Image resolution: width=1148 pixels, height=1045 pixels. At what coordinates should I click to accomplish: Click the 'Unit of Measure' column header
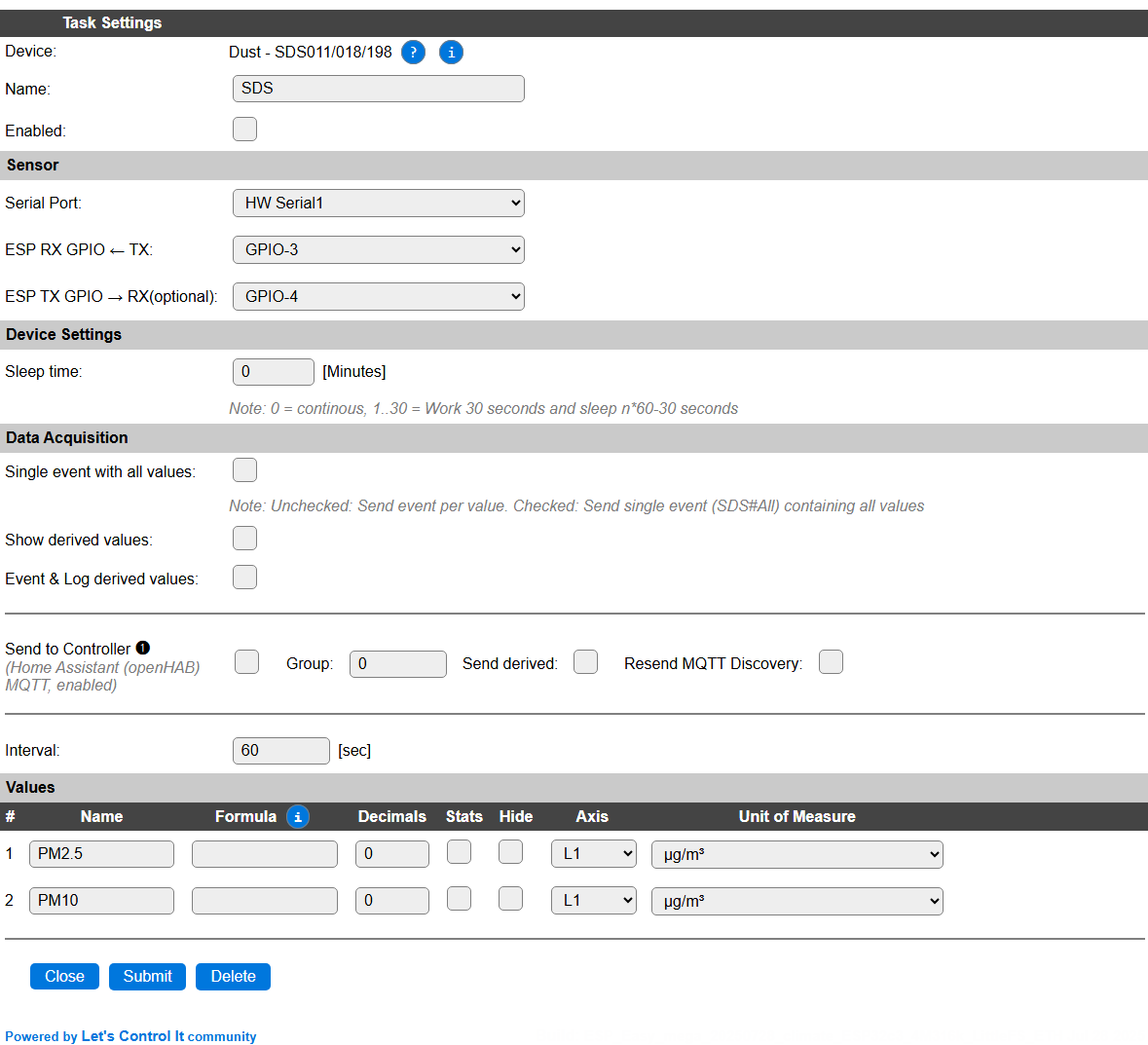[796, 816]
